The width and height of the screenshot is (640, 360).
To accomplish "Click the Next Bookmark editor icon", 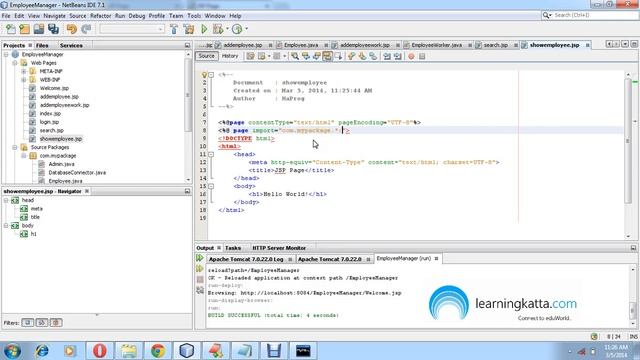I will click(362, 56).
